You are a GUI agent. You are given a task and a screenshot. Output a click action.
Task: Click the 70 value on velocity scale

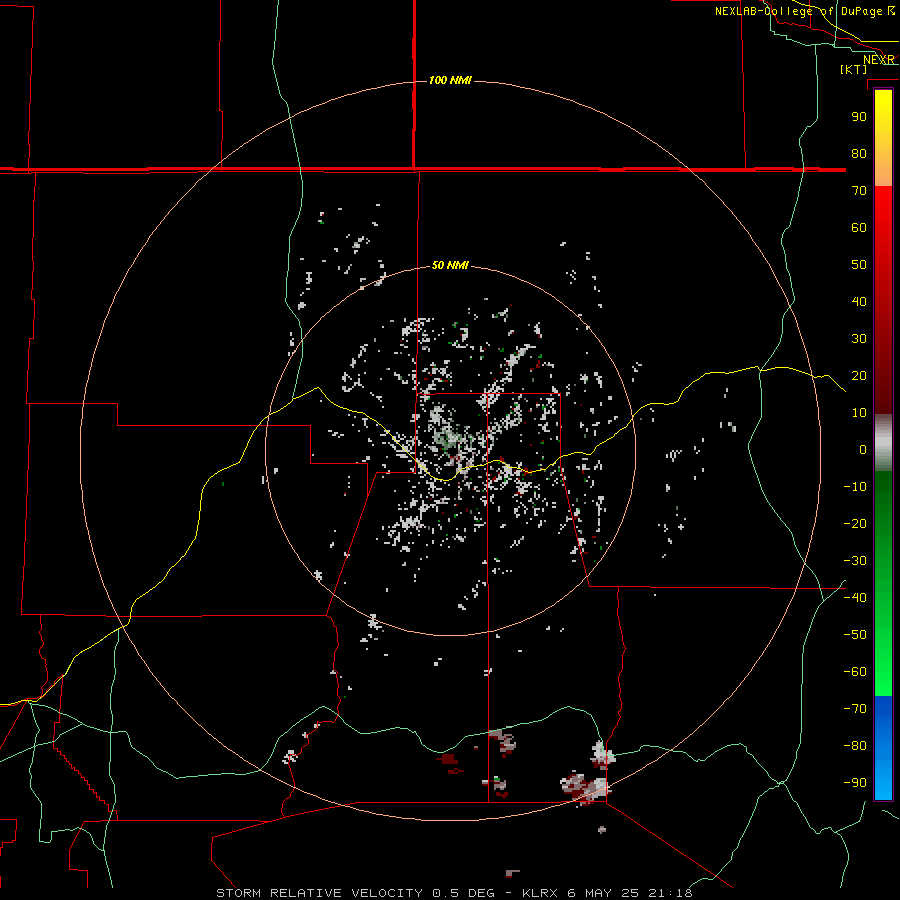(859, 191)
